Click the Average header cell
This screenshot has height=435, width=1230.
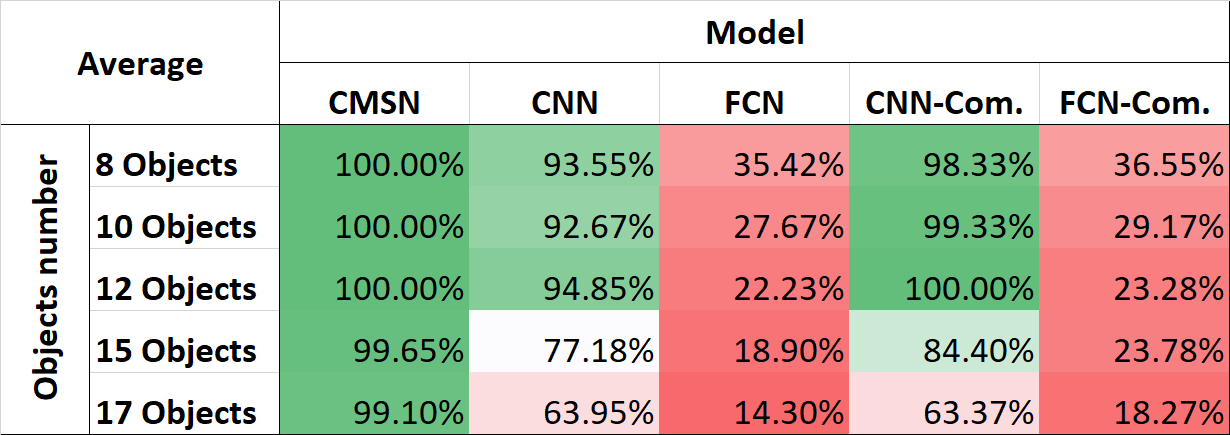(x=140, y=65)
